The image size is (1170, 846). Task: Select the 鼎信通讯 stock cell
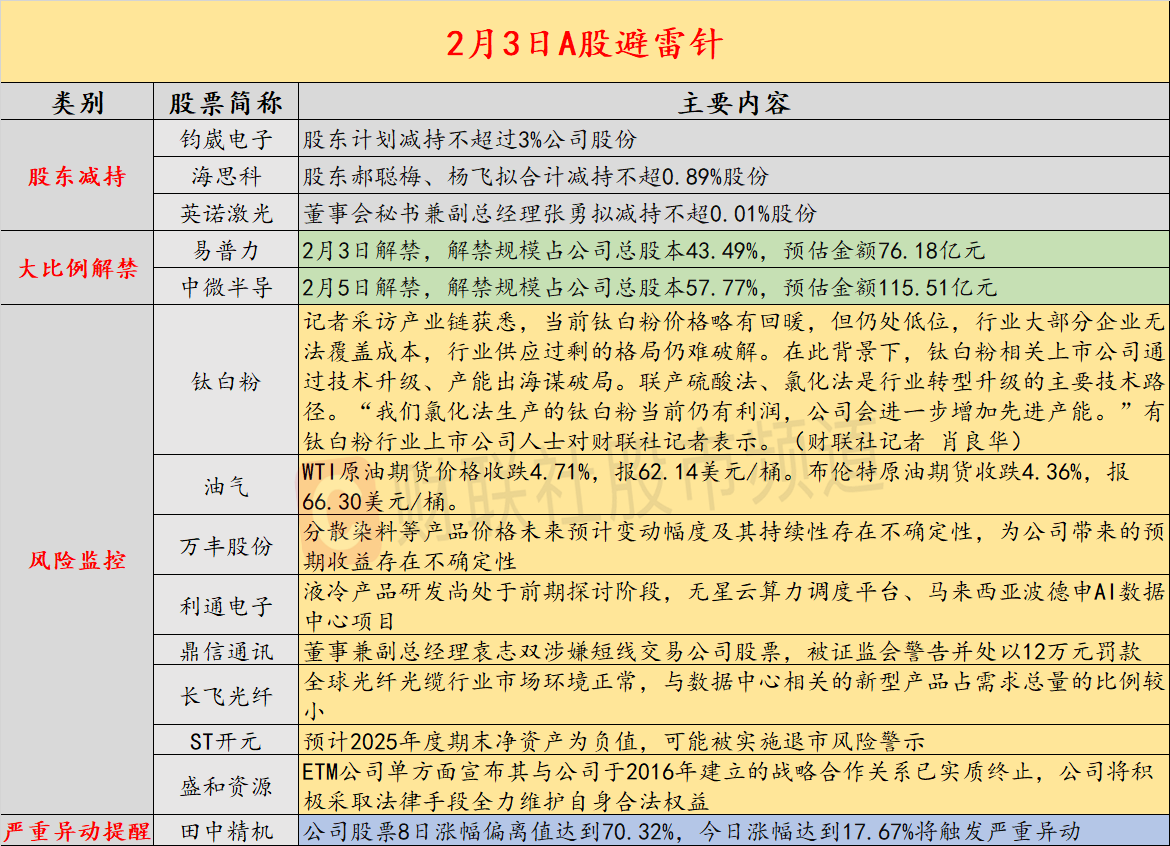(x=226, y=651)
